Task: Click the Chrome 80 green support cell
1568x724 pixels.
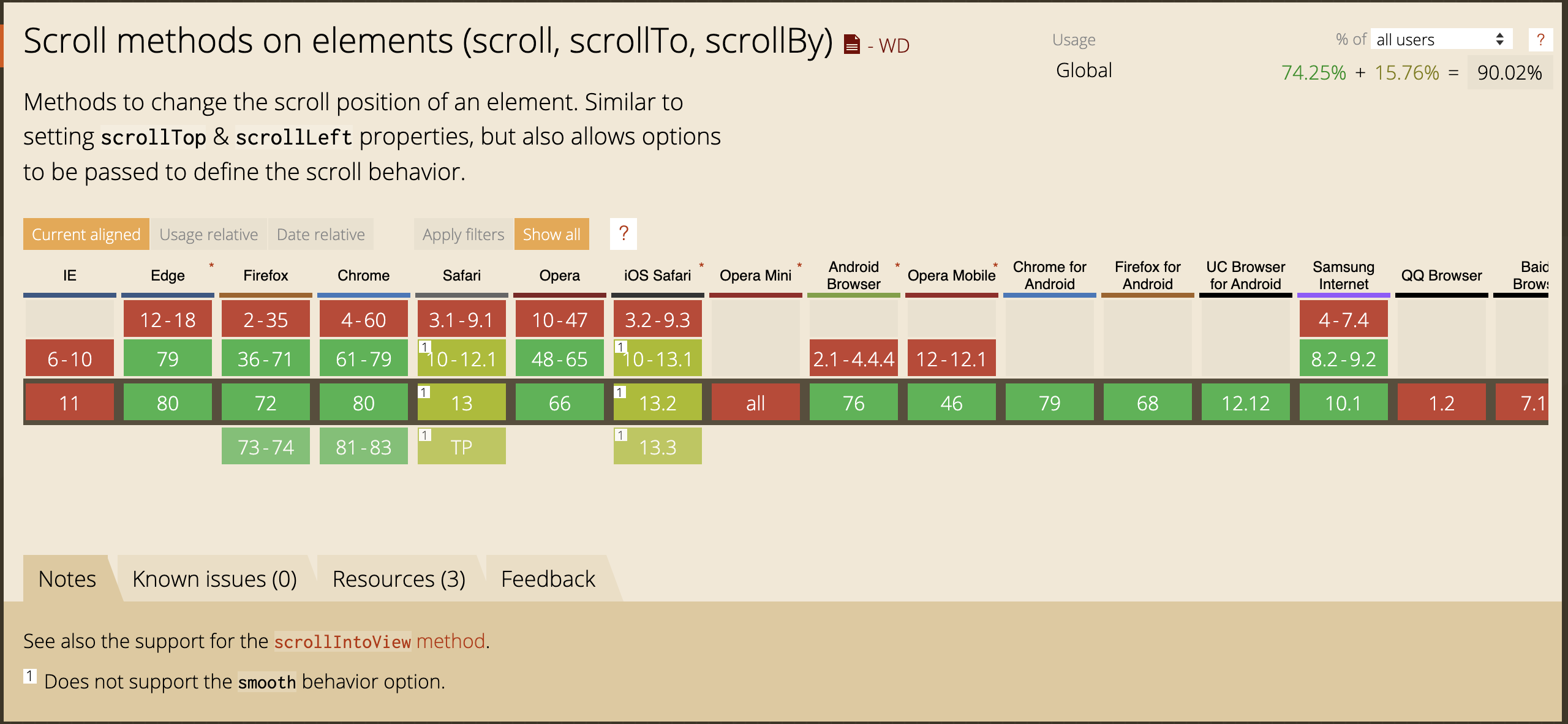Action: [363, 403]
